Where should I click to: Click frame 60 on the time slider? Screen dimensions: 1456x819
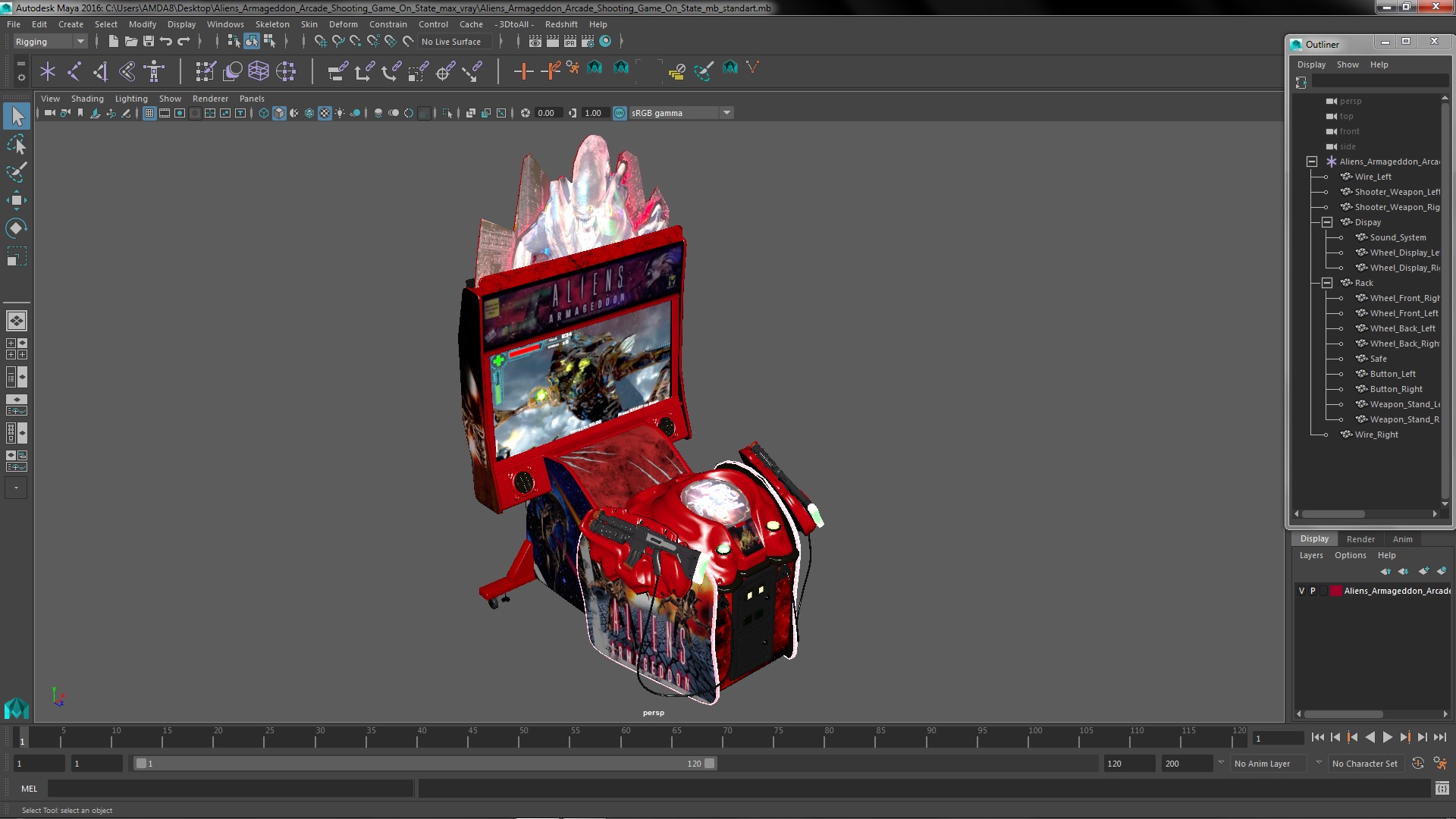tap(626, 737)
